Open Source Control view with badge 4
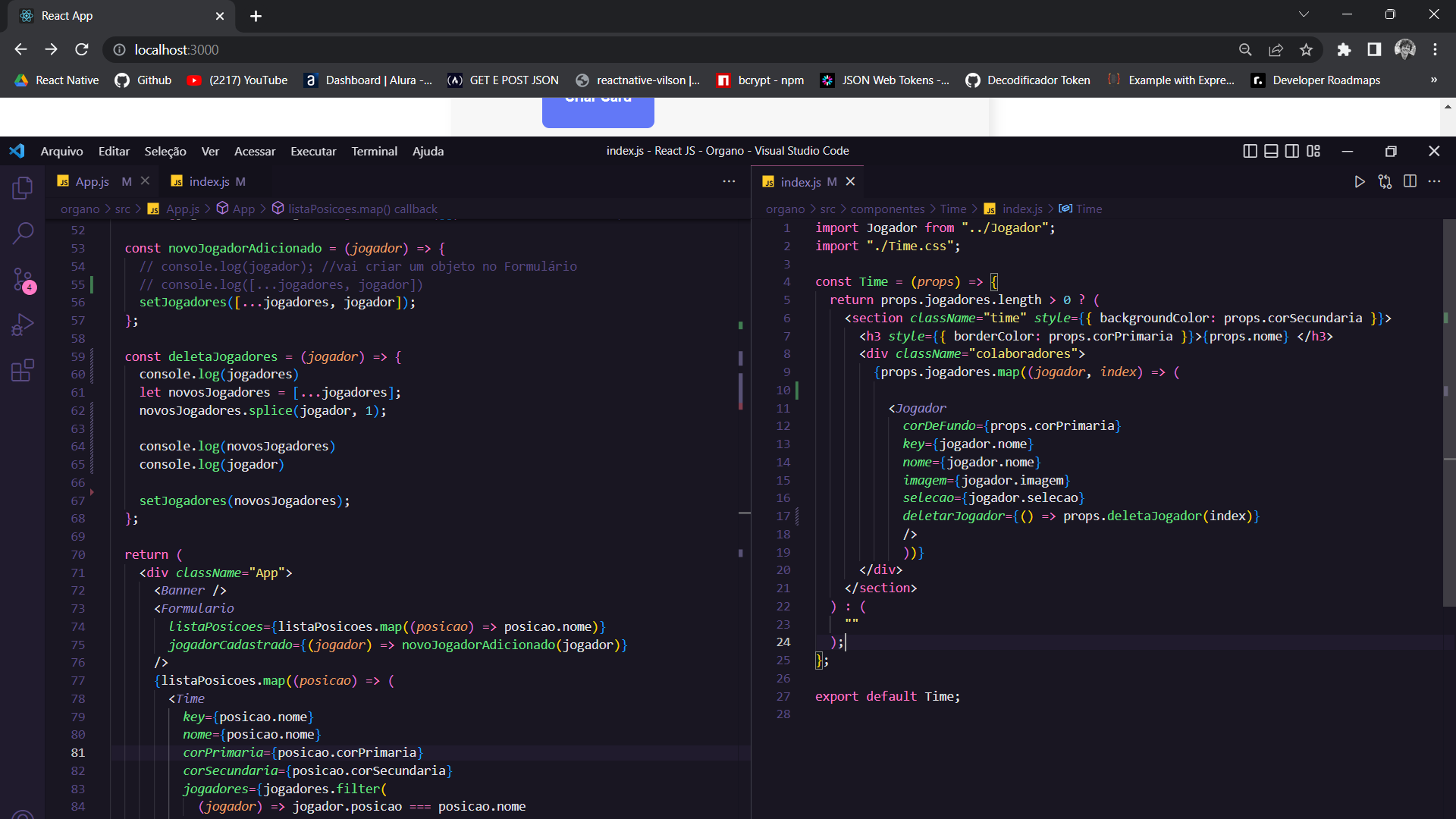The height and width of the screenshot is (819, 1456). pyautogui.click(x=23, y=280)
